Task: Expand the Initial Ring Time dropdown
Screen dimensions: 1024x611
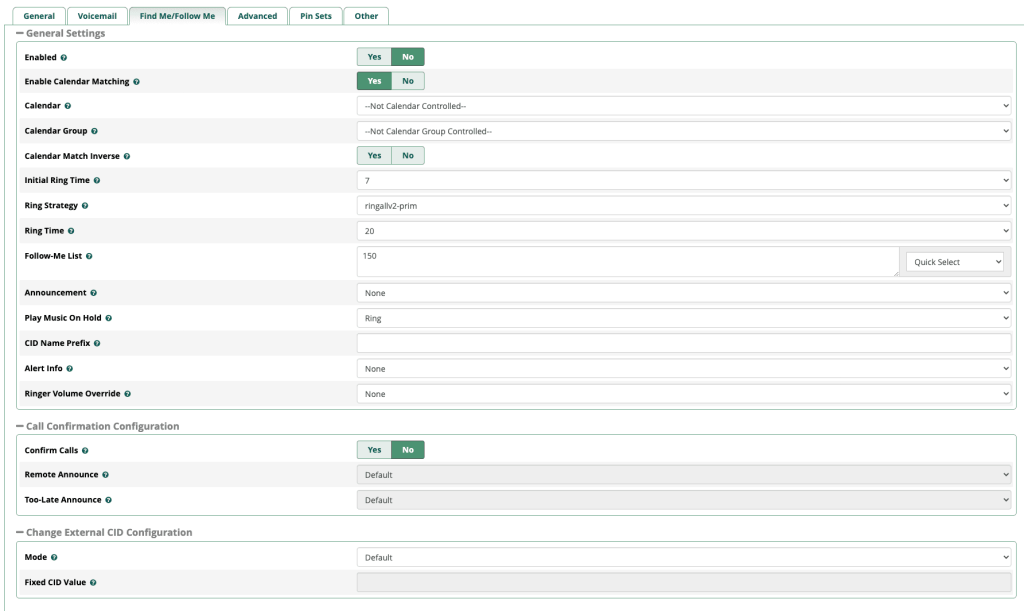Action: coord(684,181)
